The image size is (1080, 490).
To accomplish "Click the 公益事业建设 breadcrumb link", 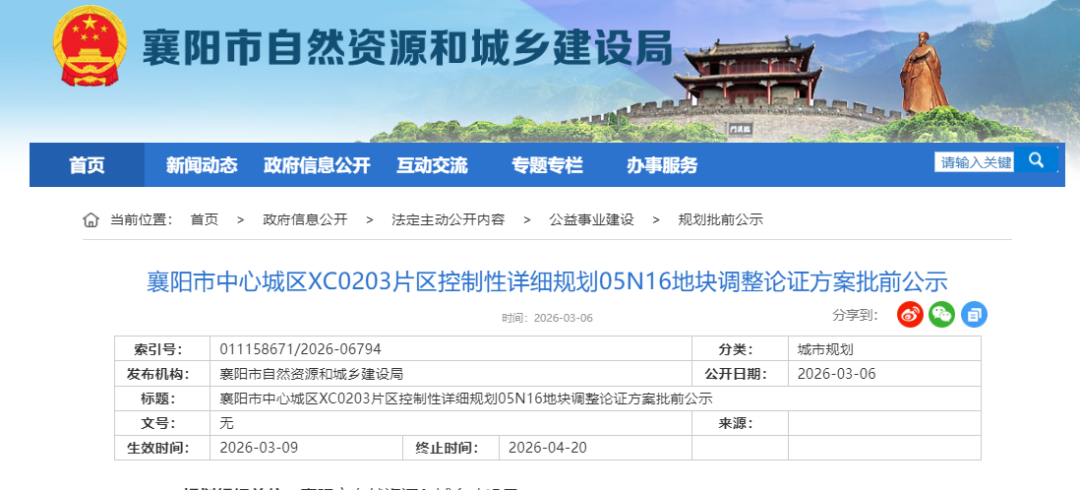I will coord(591,220).
